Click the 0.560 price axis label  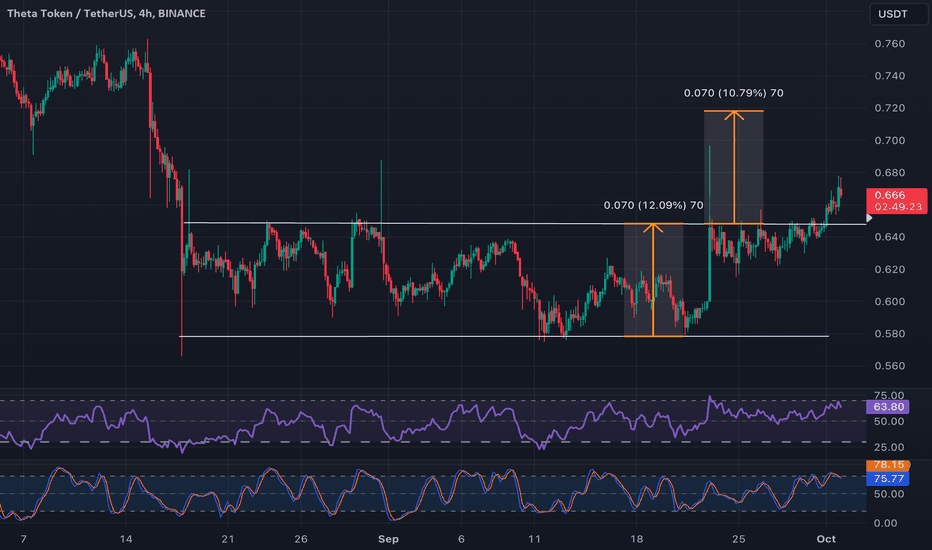(889, 366)
